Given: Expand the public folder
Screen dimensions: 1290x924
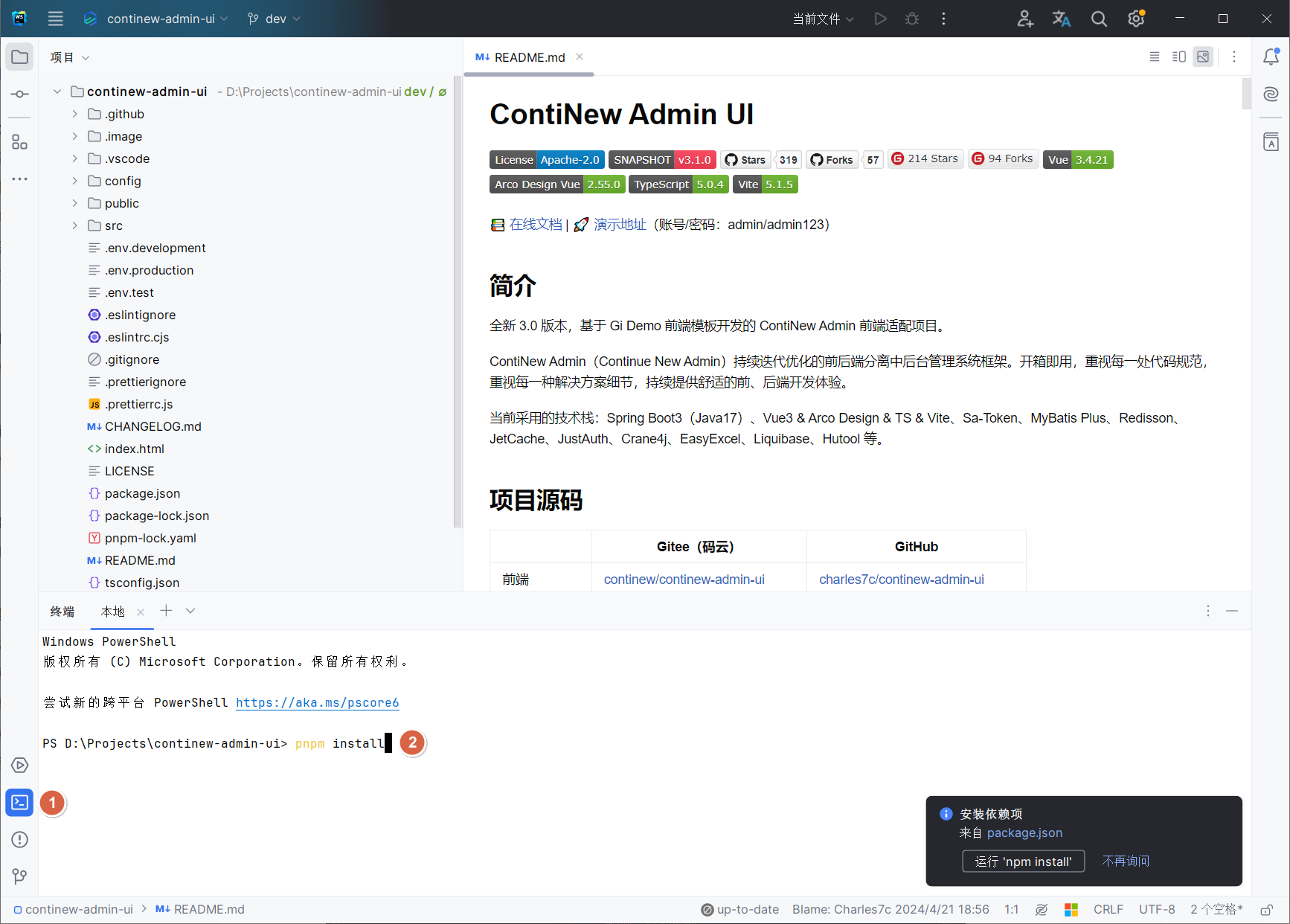Looking at the screenshot, I should pyautogui.click(x=74, y=203).
